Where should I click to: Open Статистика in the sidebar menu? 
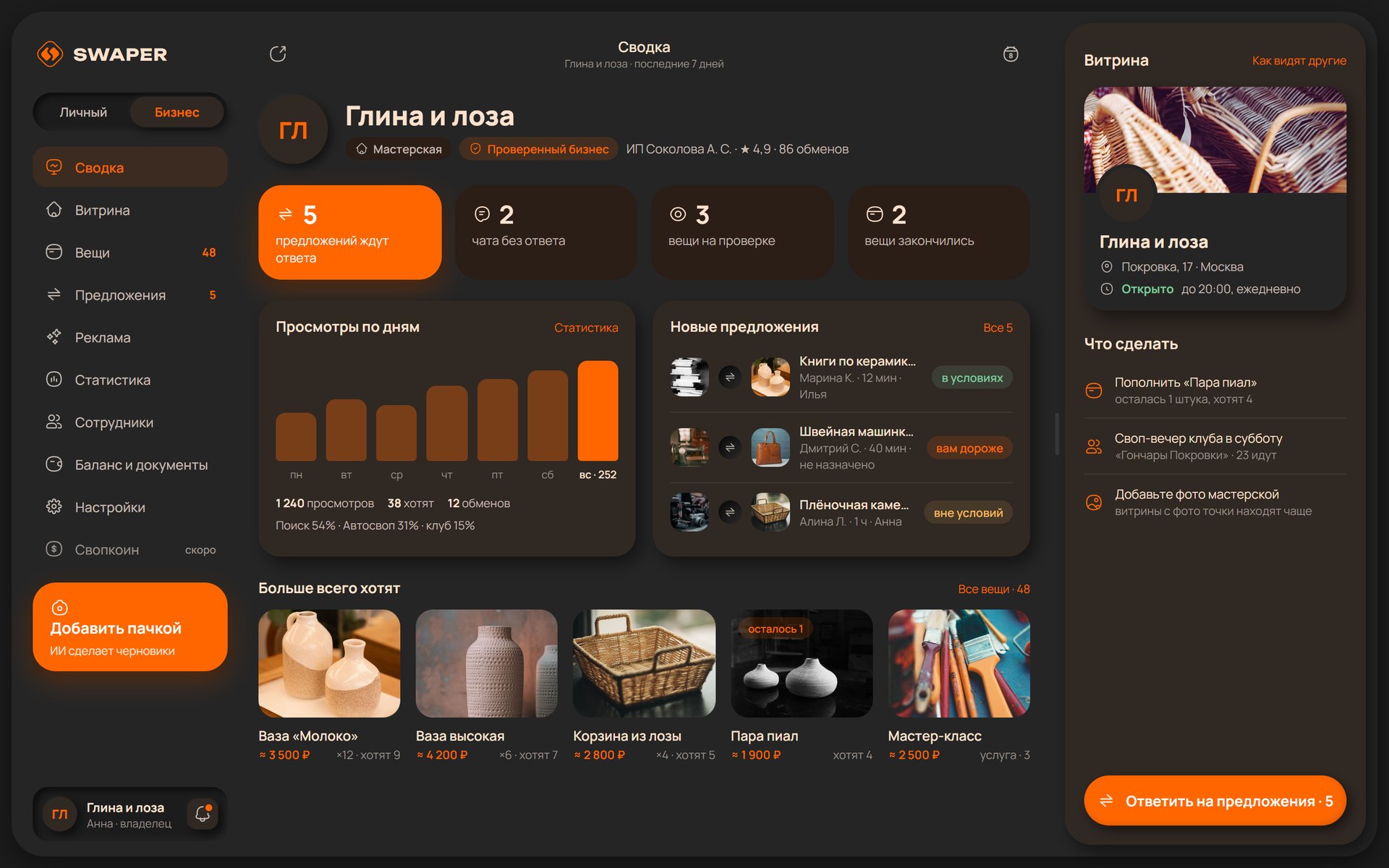(130, 380)
